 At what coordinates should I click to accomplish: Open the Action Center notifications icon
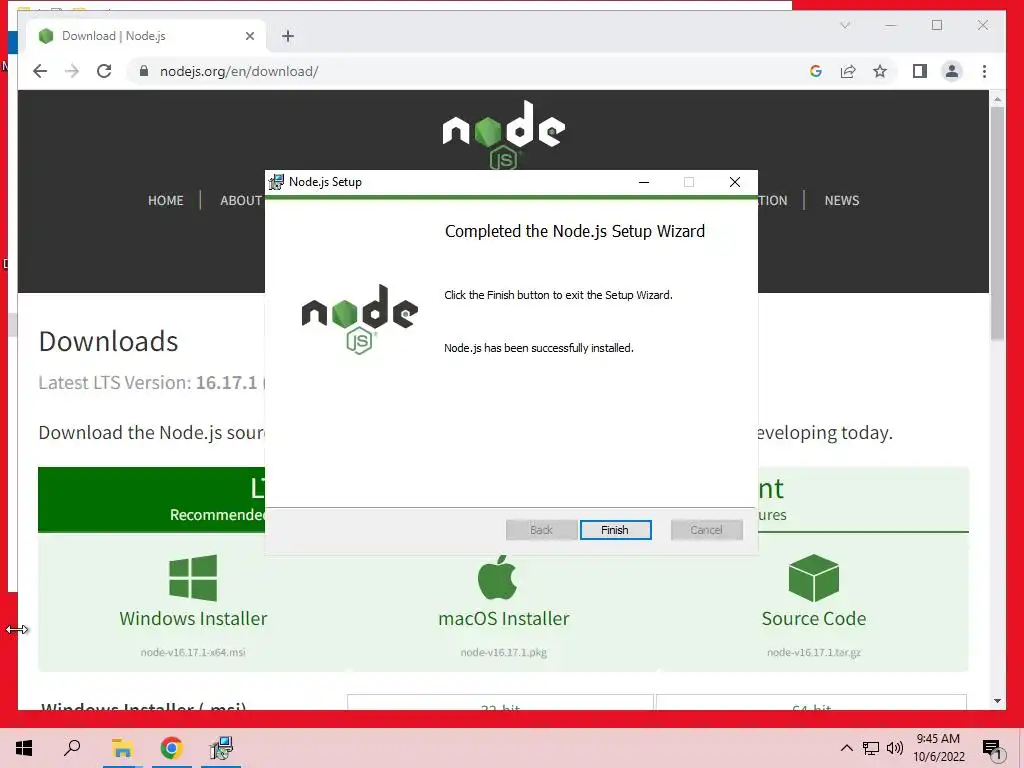[x=992, y=749]
